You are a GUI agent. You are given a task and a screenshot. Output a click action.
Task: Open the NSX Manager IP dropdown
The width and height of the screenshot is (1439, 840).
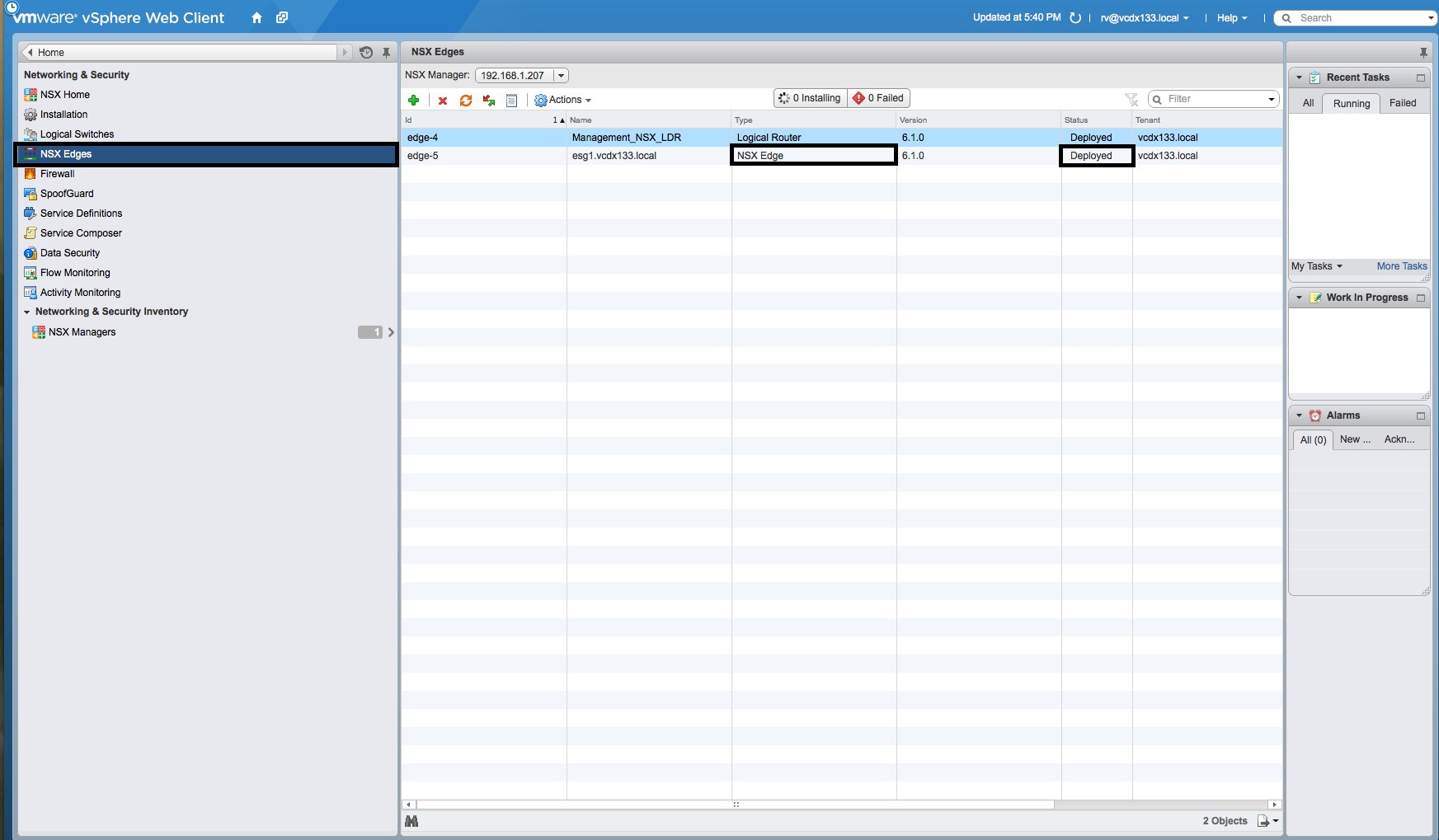click(x=561, y=76)
